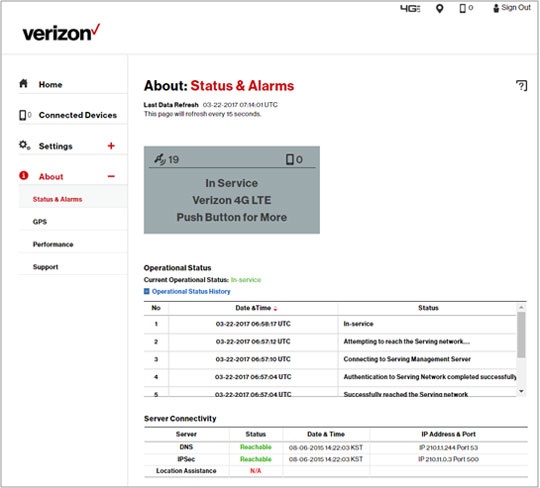
Task: Click the Location Assistance row label
Action: click(186, 471)
